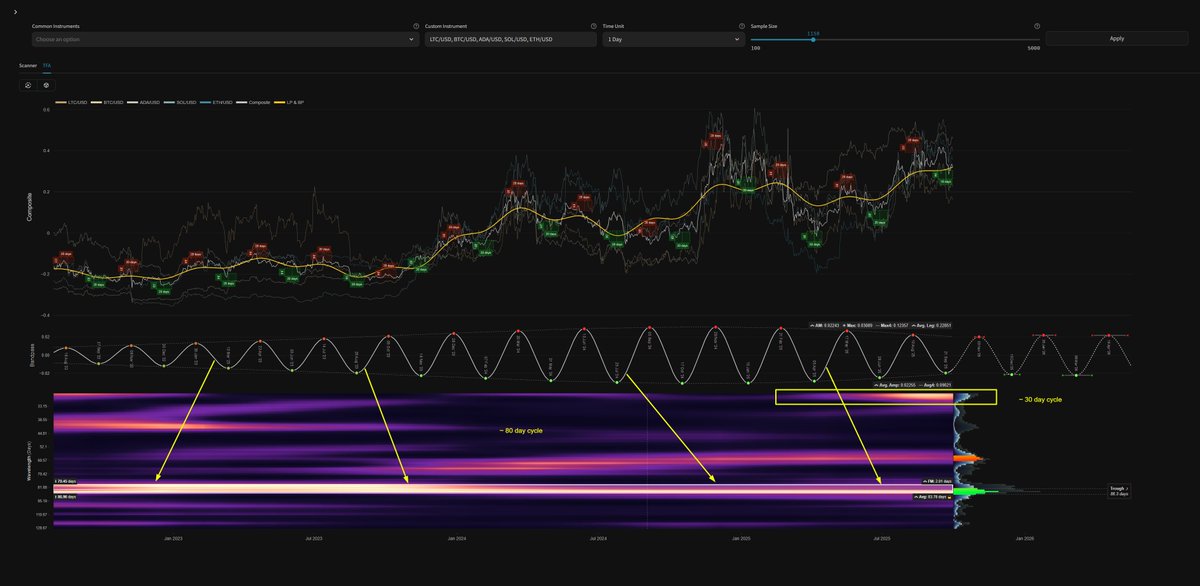Toggle the SOL/USD legend series
Screen dimensions: 1200x586
(x=182, y=102)
